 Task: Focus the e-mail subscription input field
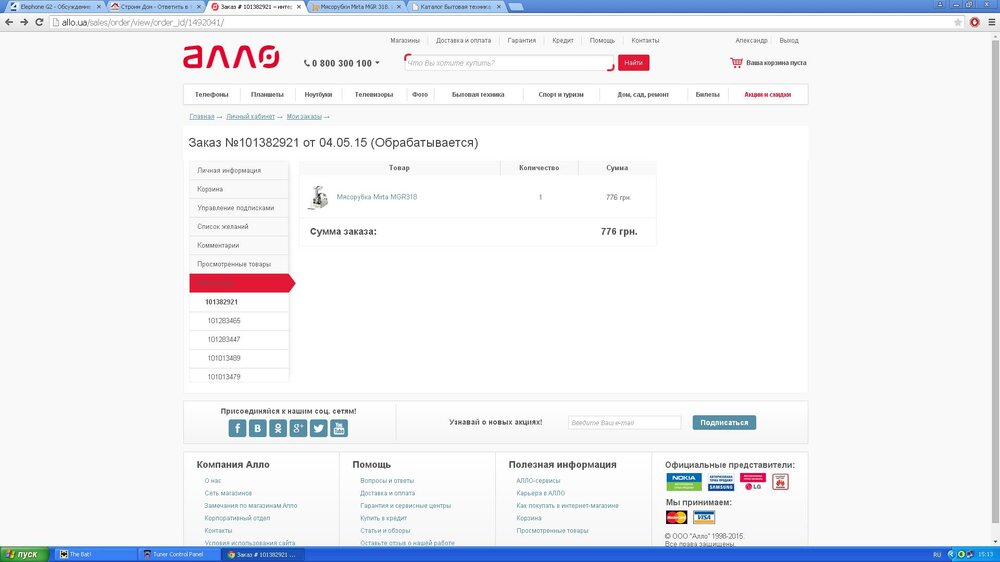(624, 422)
